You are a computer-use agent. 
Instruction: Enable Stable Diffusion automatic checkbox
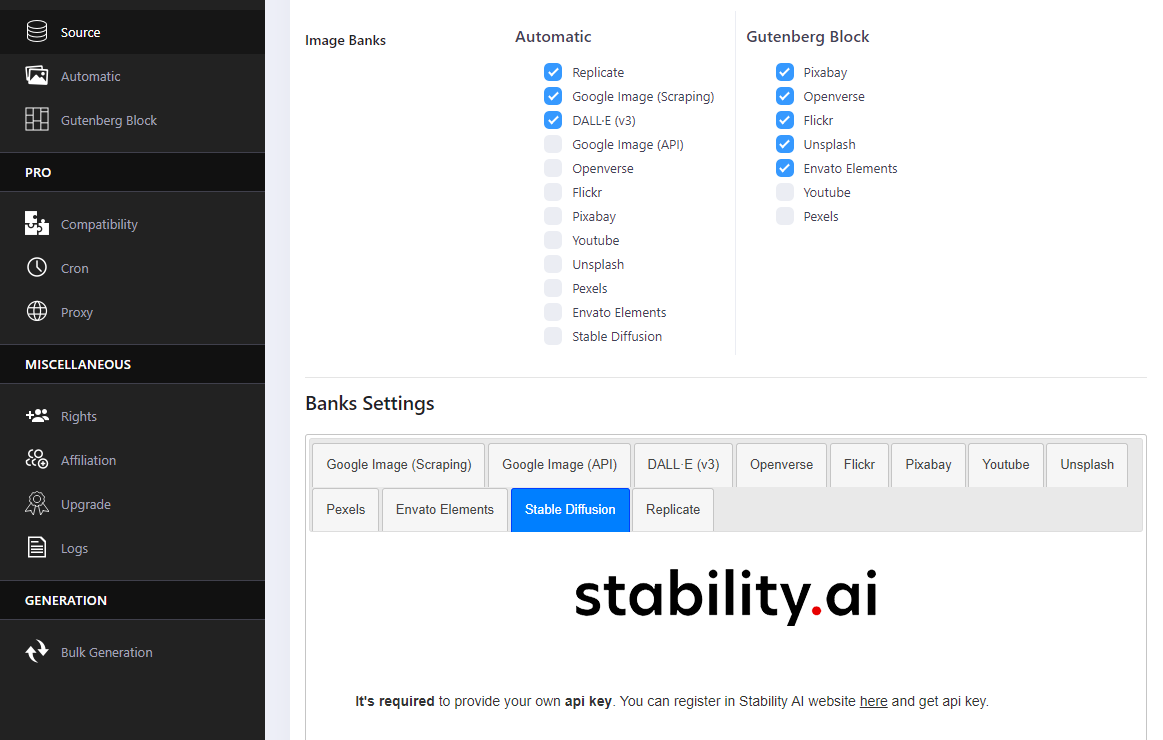(553, 336)
